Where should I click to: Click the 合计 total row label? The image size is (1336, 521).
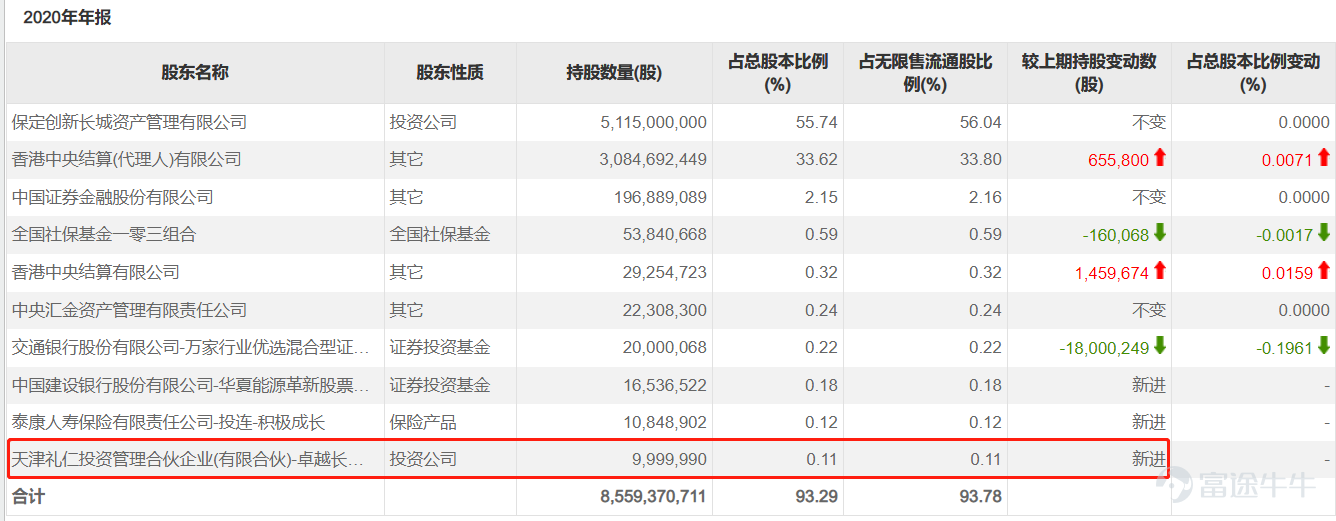coord(28,496)
